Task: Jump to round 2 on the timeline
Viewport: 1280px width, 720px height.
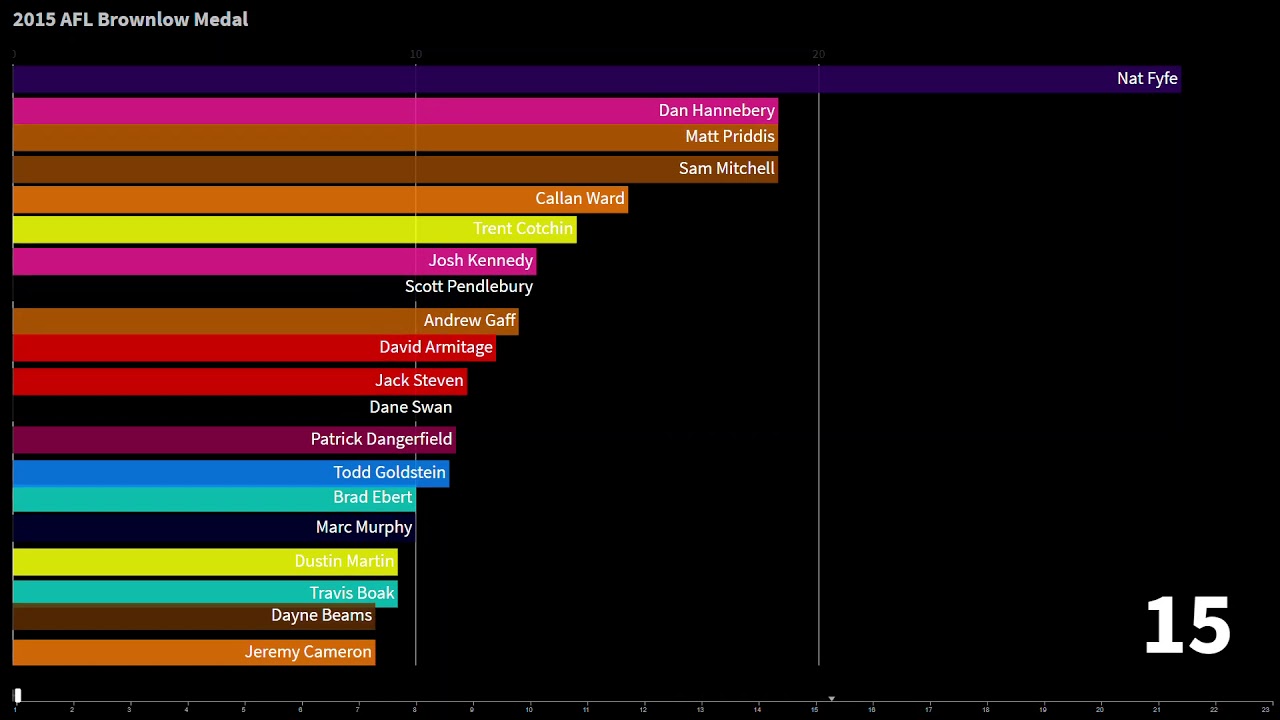Action: pos(72,709)
